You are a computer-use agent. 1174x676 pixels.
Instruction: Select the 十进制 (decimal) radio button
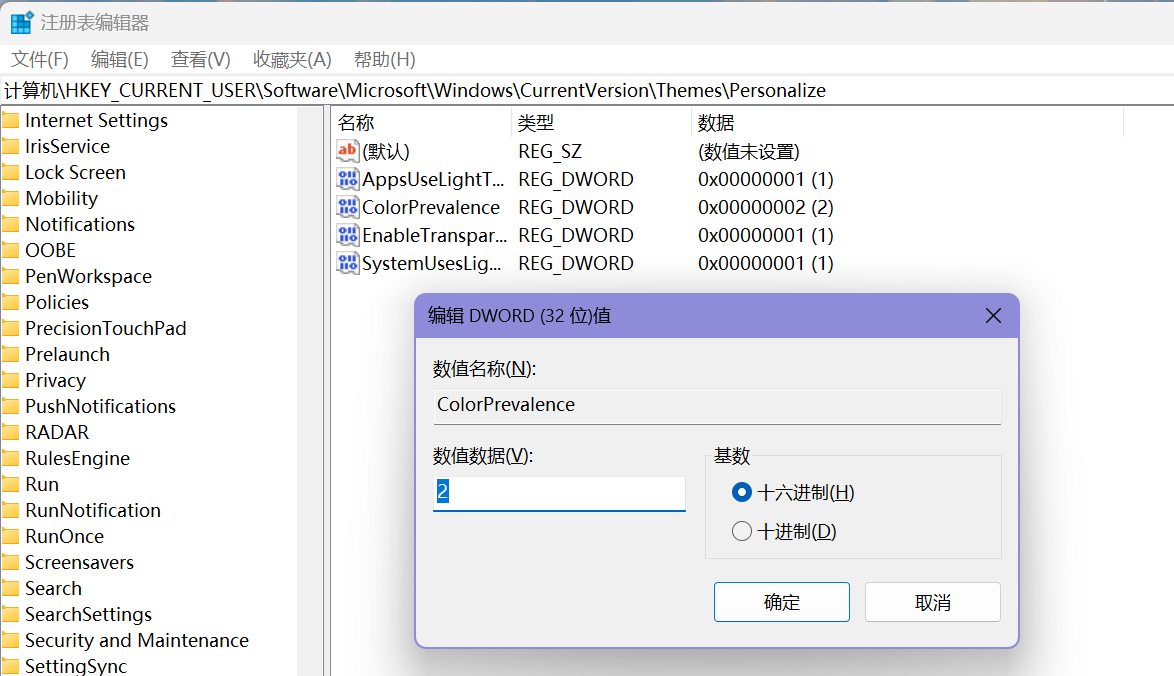pyautogui.click(x=742, y=532)
